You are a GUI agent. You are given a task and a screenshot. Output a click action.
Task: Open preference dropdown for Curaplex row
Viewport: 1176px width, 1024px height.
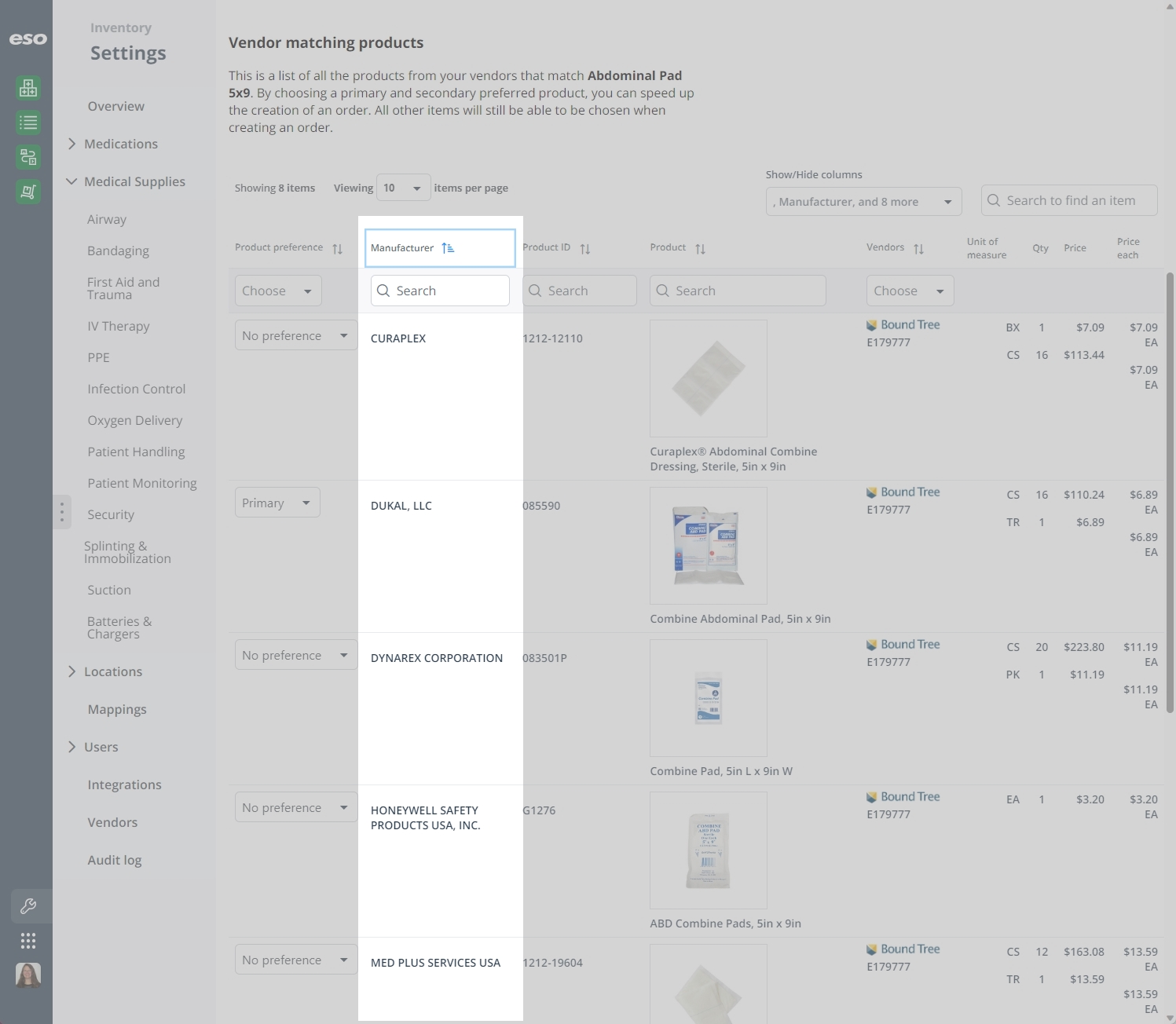(296, 335)
